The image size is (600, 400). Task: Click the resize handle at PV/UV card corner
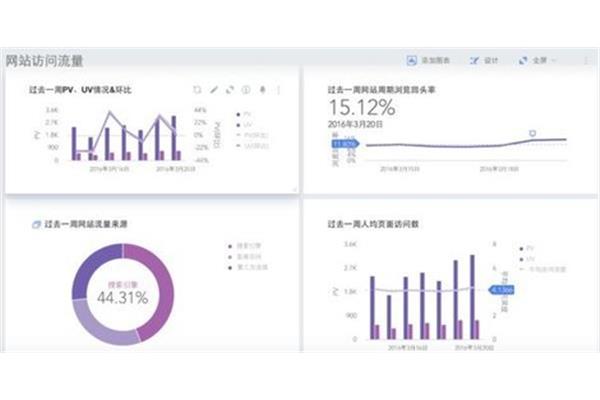294,189
